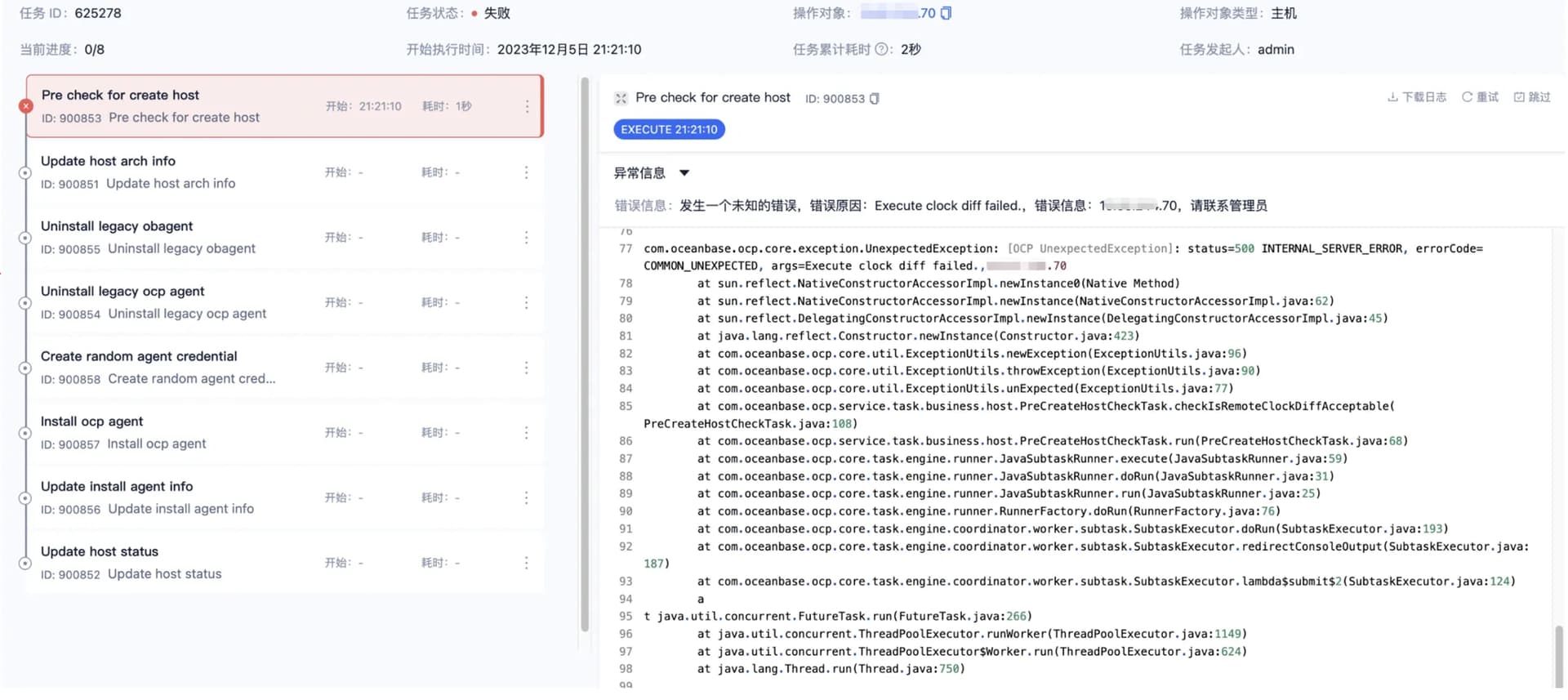Open more options for Update host status
Image resolution: width=1568 pixels, height=700 pixels.
526,563
